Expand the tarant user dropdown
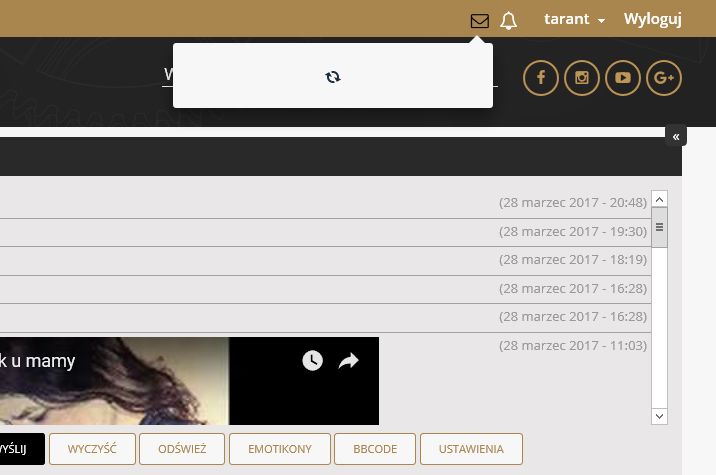The width and height of the screenshot is (716, 475). point(574,19)
